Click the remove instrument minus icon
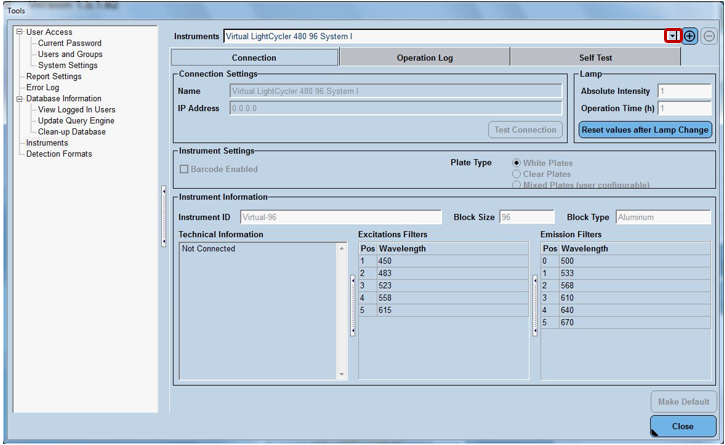 [x=708, y=36]
